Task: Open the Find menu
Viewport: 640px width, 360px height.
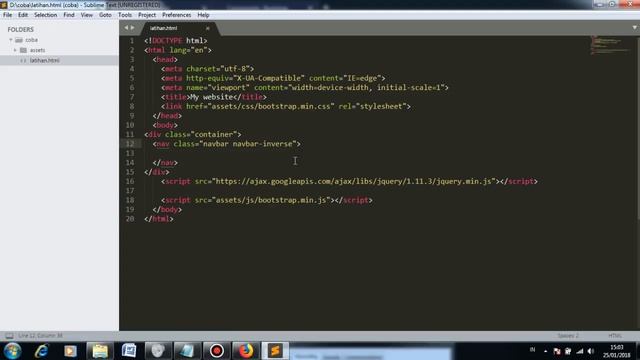Action: coord(69,15)
